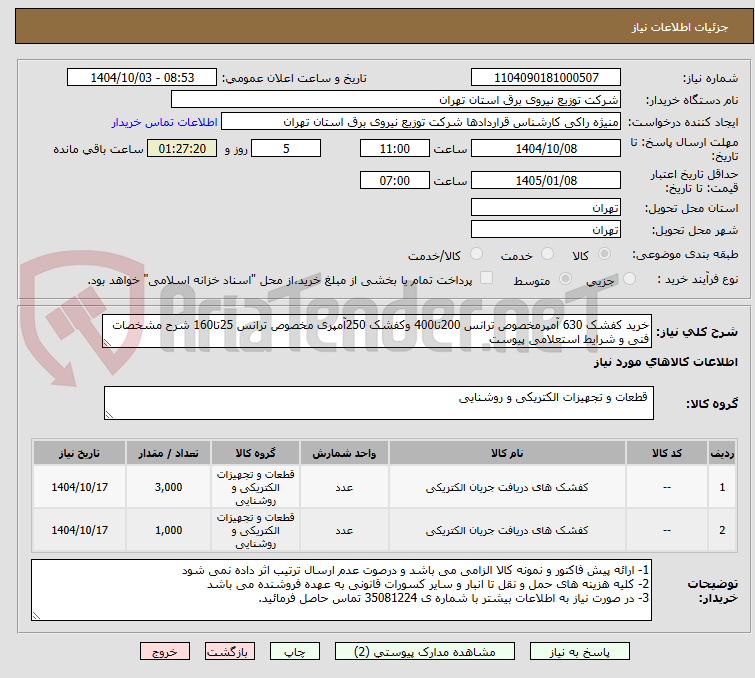Open اطلاعات تماس خریدار link

(165, 122)
